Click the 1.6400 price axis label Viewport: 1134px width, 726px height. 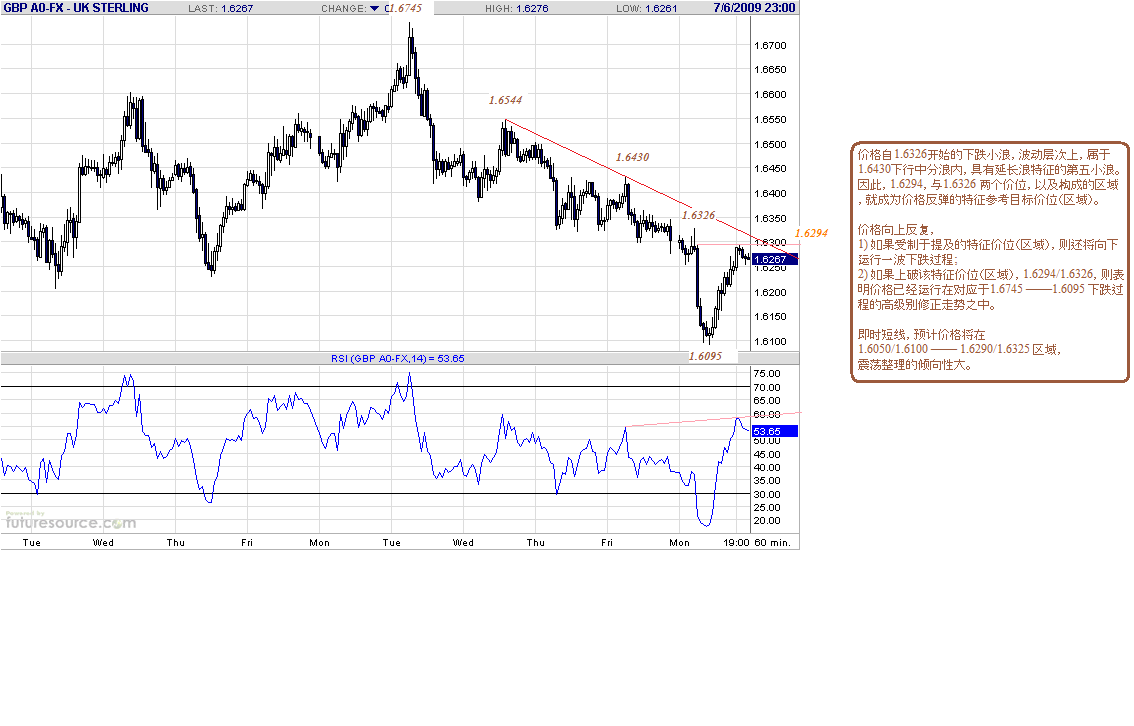(x=770, y=194)
